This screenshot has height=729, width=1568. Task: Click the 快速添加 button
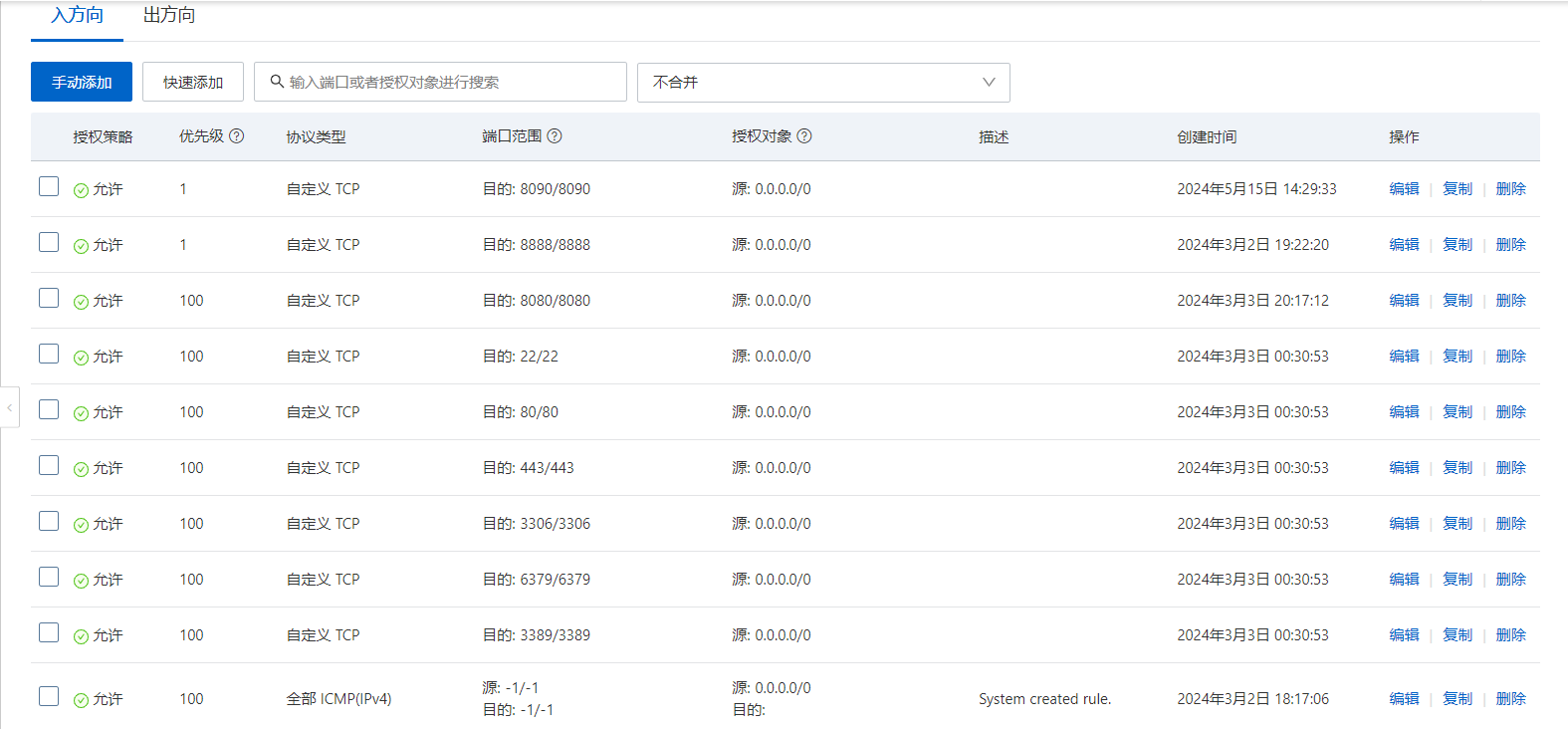[x=193, y=83]
